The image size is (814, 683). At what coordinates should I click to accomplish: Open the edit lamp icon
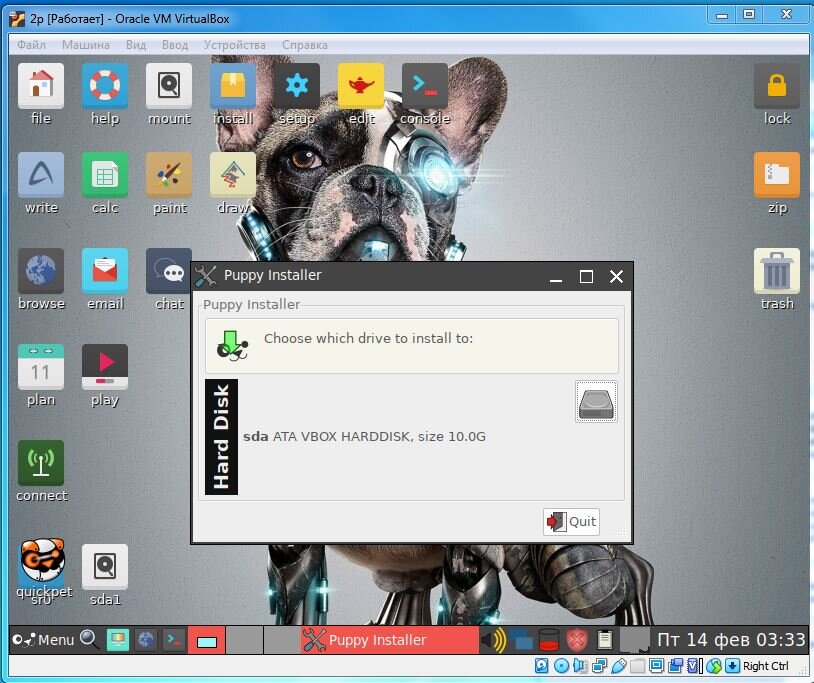[x=361, y=86]
